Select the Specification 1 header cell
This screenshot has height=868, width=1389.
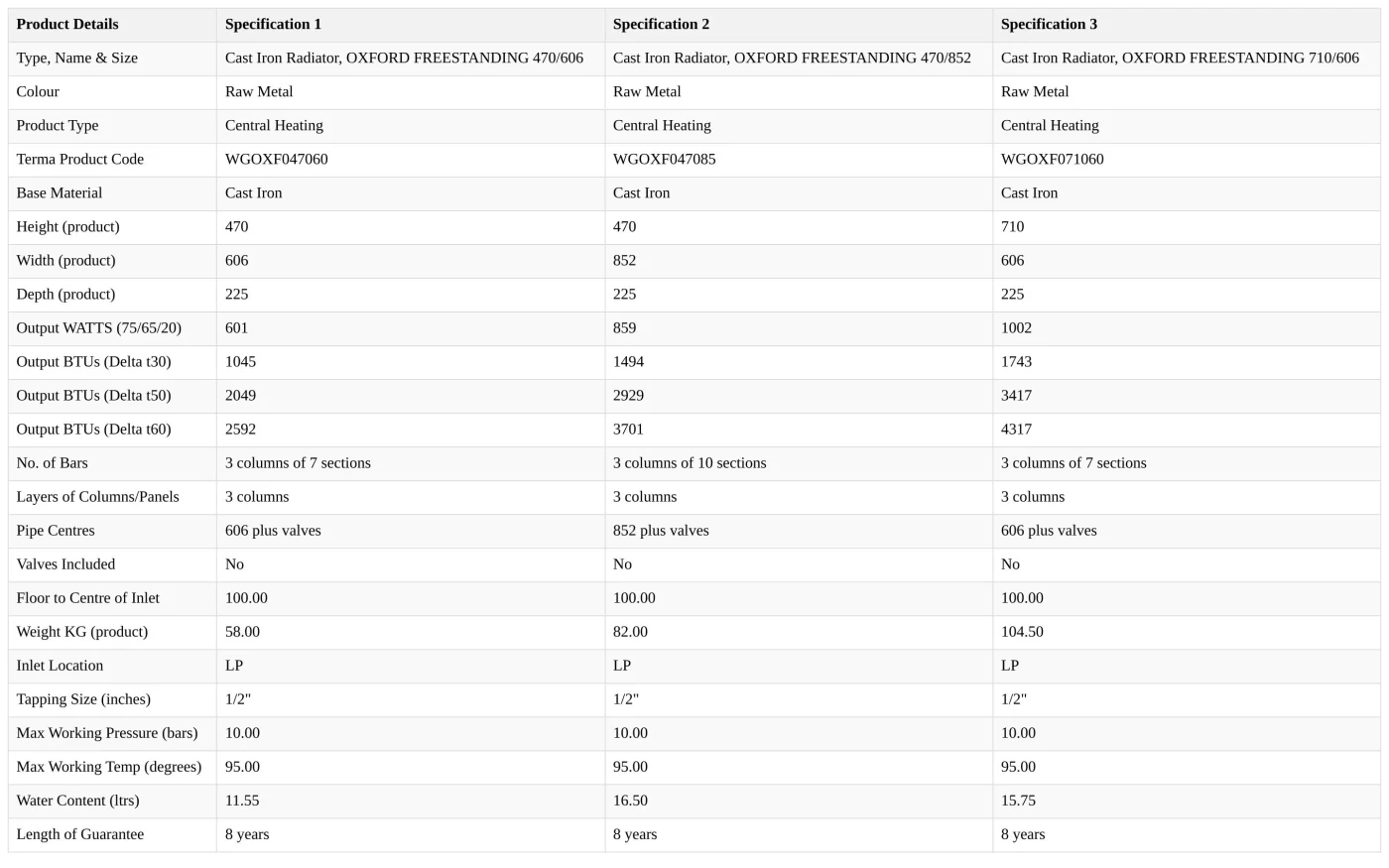[x=411, y=25]
